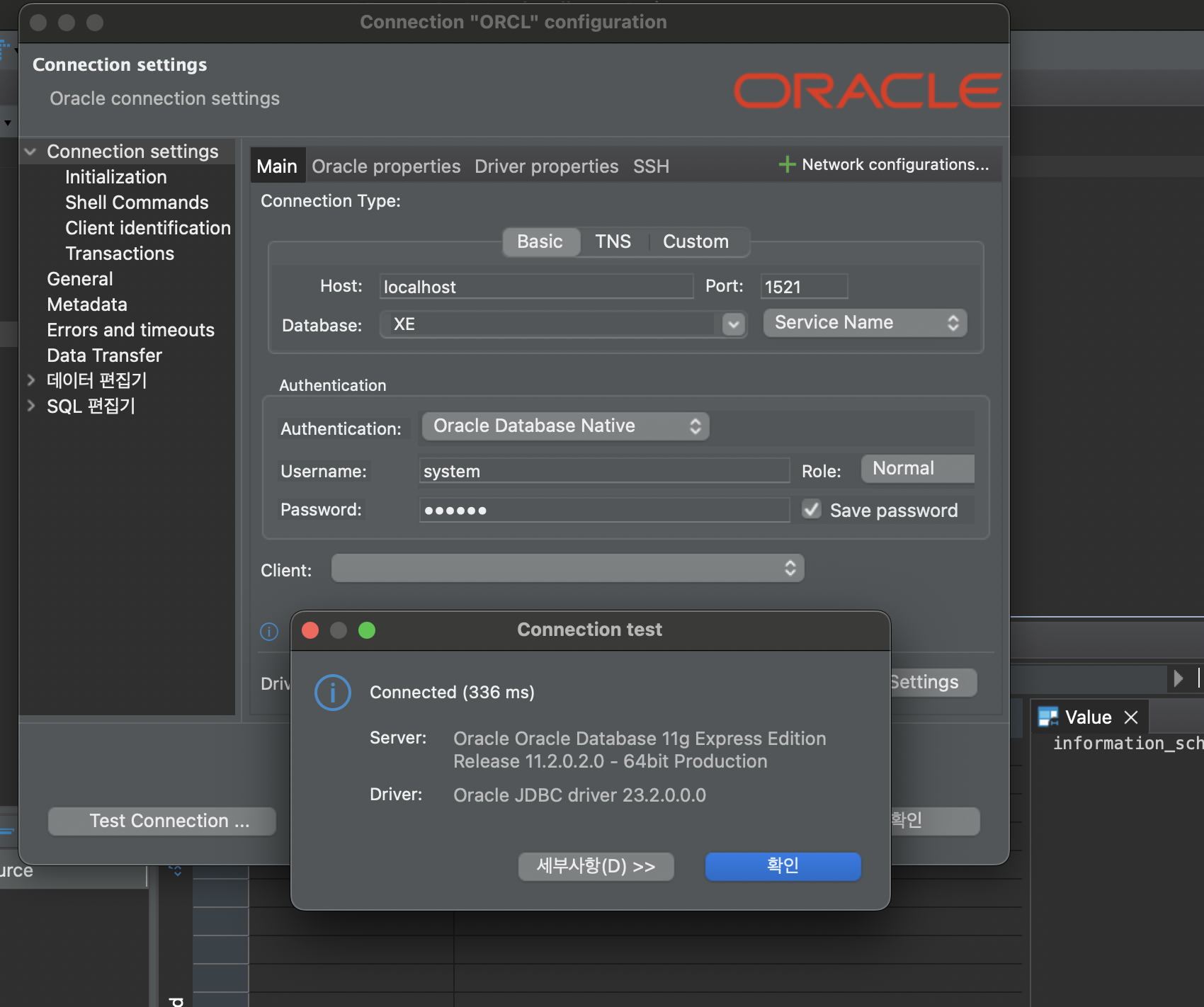Select General in the settings tree

[80, 279]
